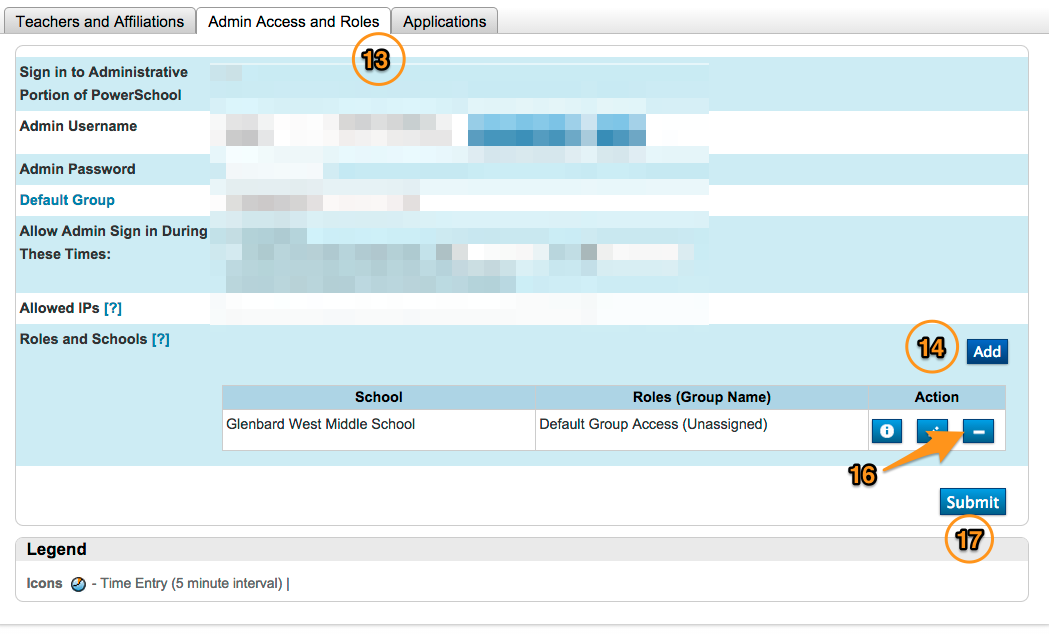1049x634 pixels.
Task: Click the Legend section heading
Action: click(57, 550)
